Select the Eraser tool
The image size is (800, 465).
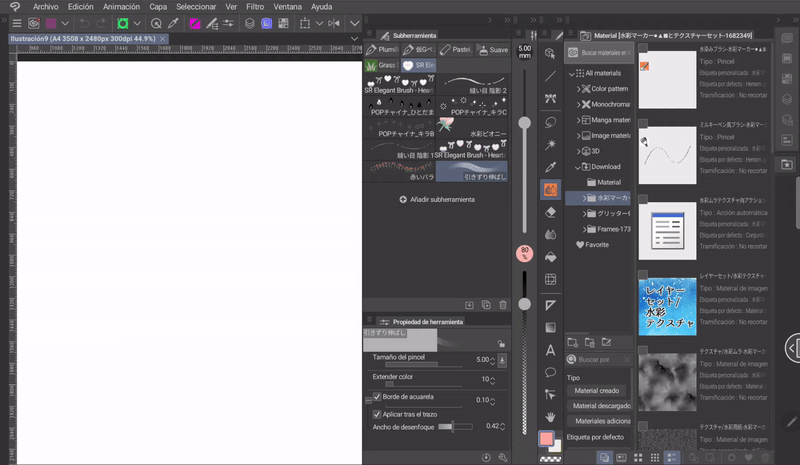pyautogui.click(x=550, y=212)
